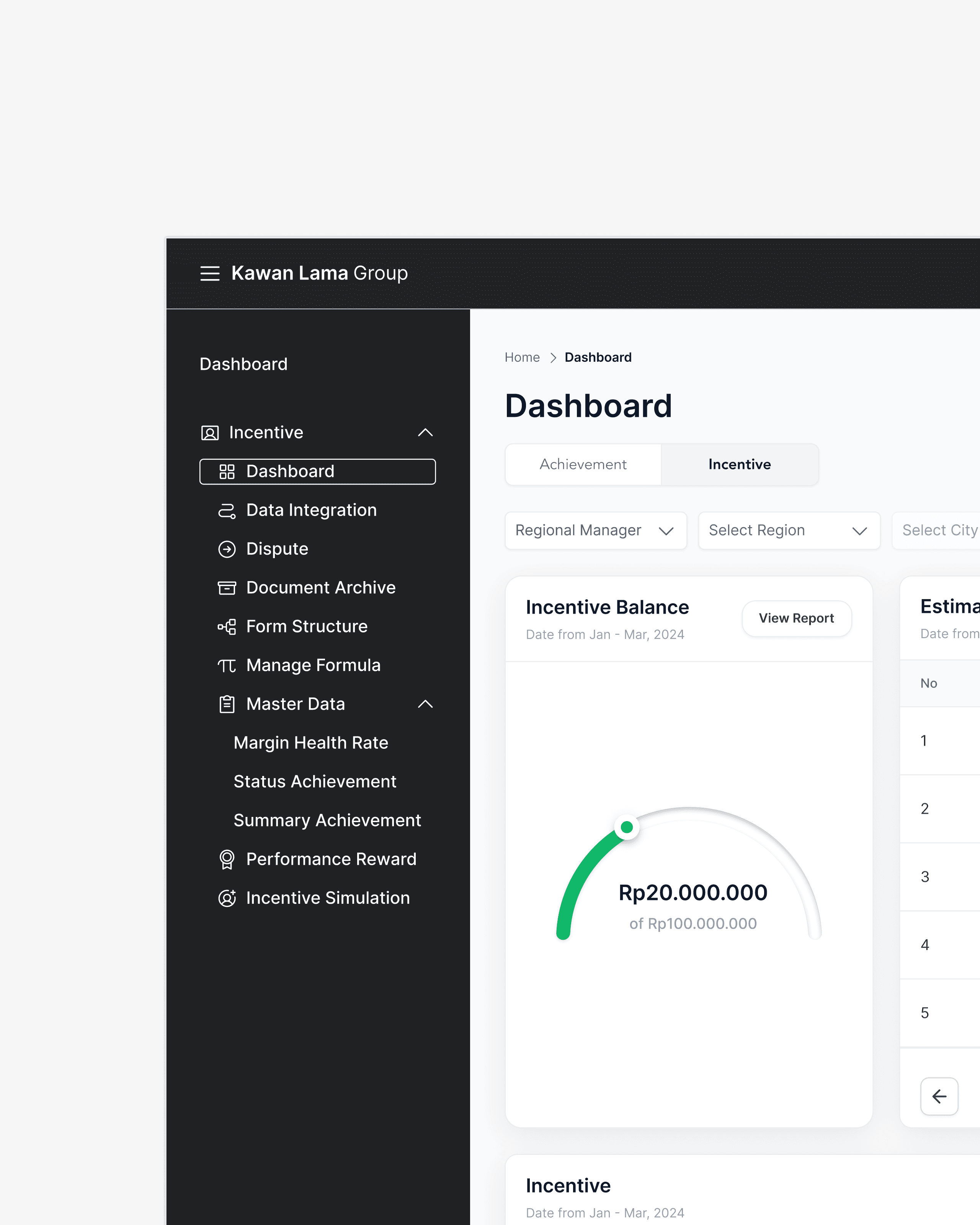Click the Performance Reward medal icon
The image size is (980, 1225).
pyautogui.click(x=227, y=859)
